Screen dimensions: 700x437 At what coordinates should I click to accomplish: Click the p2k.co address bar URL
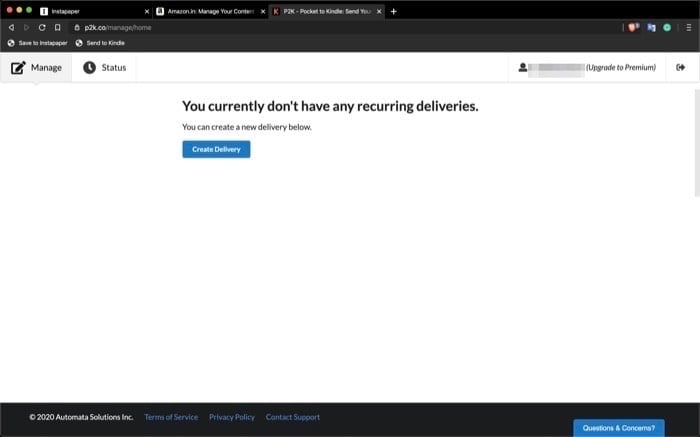pos(118,28)
